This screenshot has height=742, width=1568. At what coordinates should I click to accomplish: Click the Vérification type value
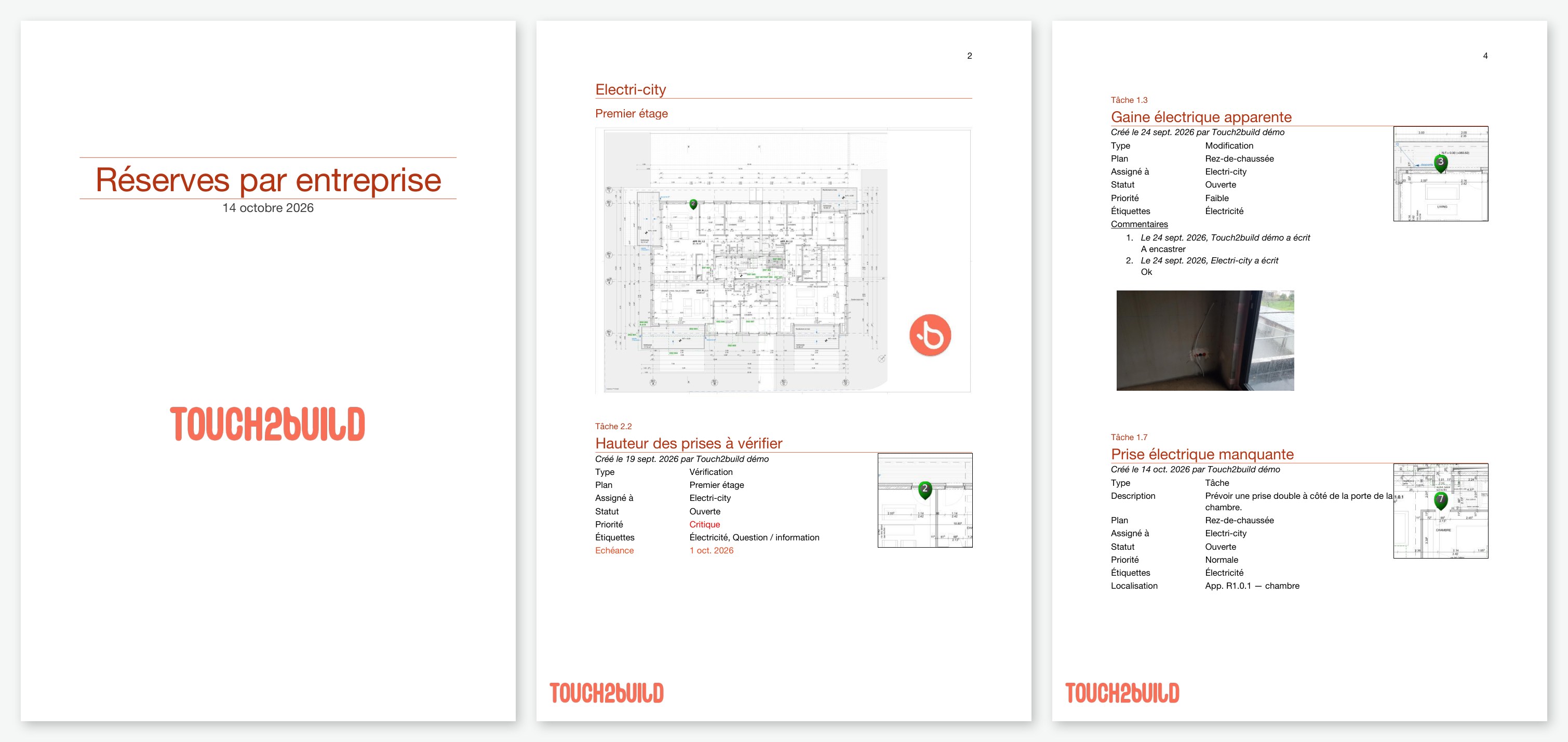point(711,472)
